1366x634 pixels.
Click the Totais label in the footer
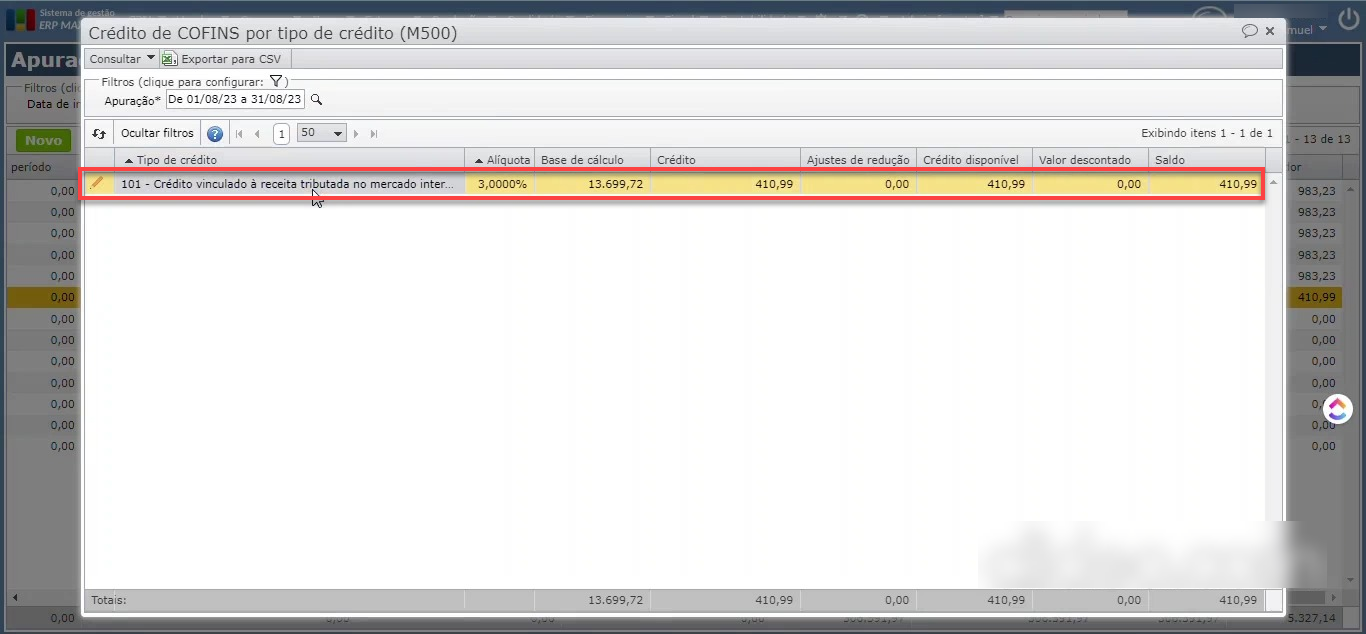click(109, 600)
